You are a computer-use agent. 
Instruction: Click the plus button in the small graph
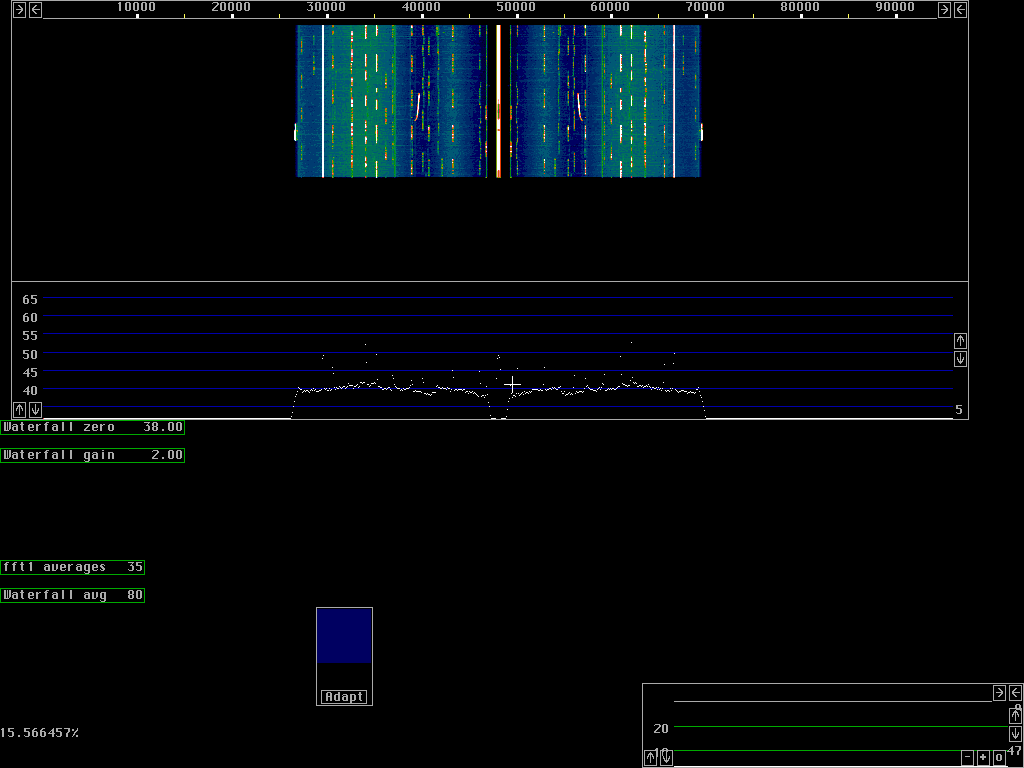(983, 758)
